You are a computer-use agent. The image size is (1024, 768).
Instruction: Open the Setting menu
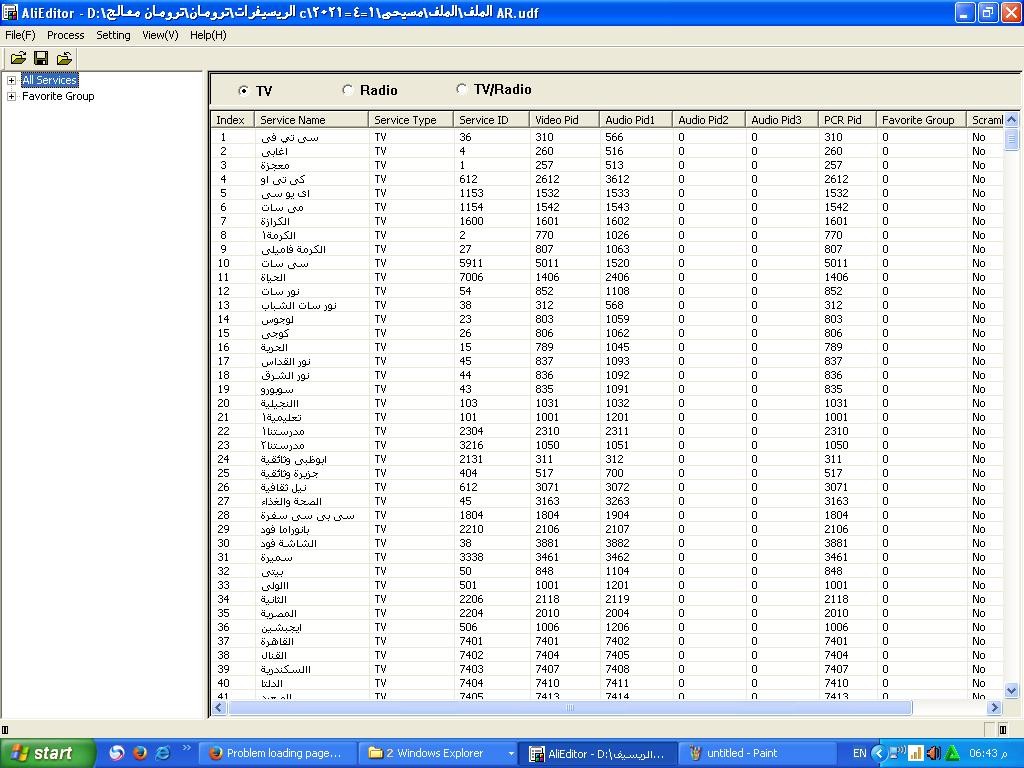coord(113,35)
